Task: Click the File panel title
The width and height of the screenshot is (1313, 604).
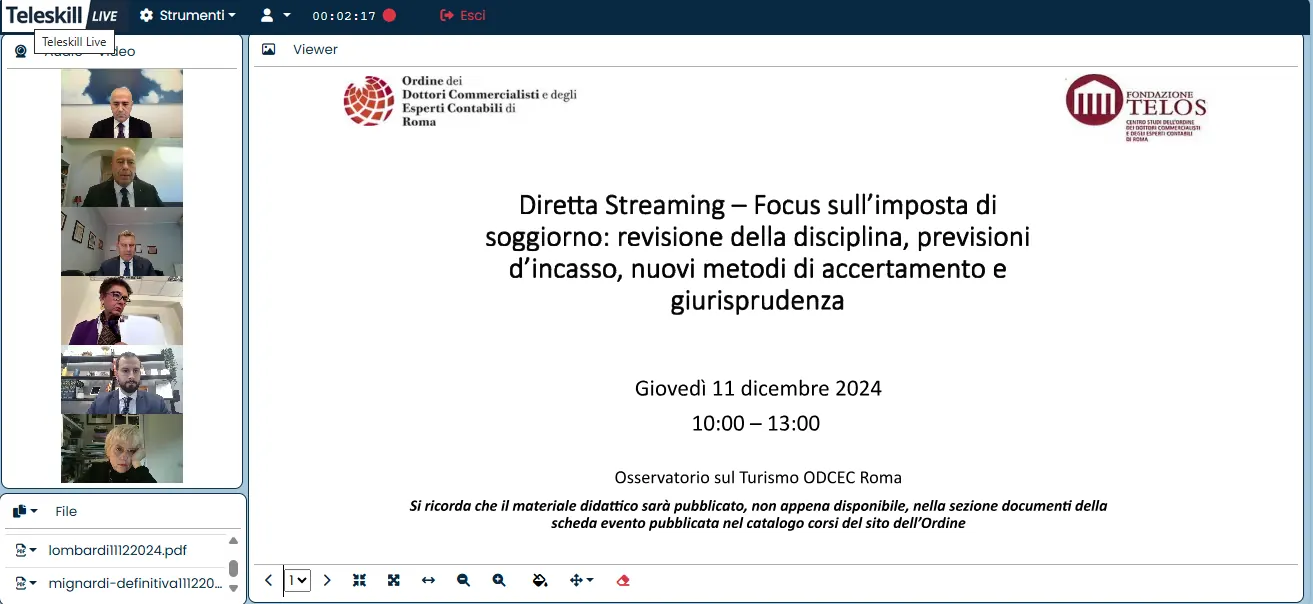Action: [x=66, y=511]
